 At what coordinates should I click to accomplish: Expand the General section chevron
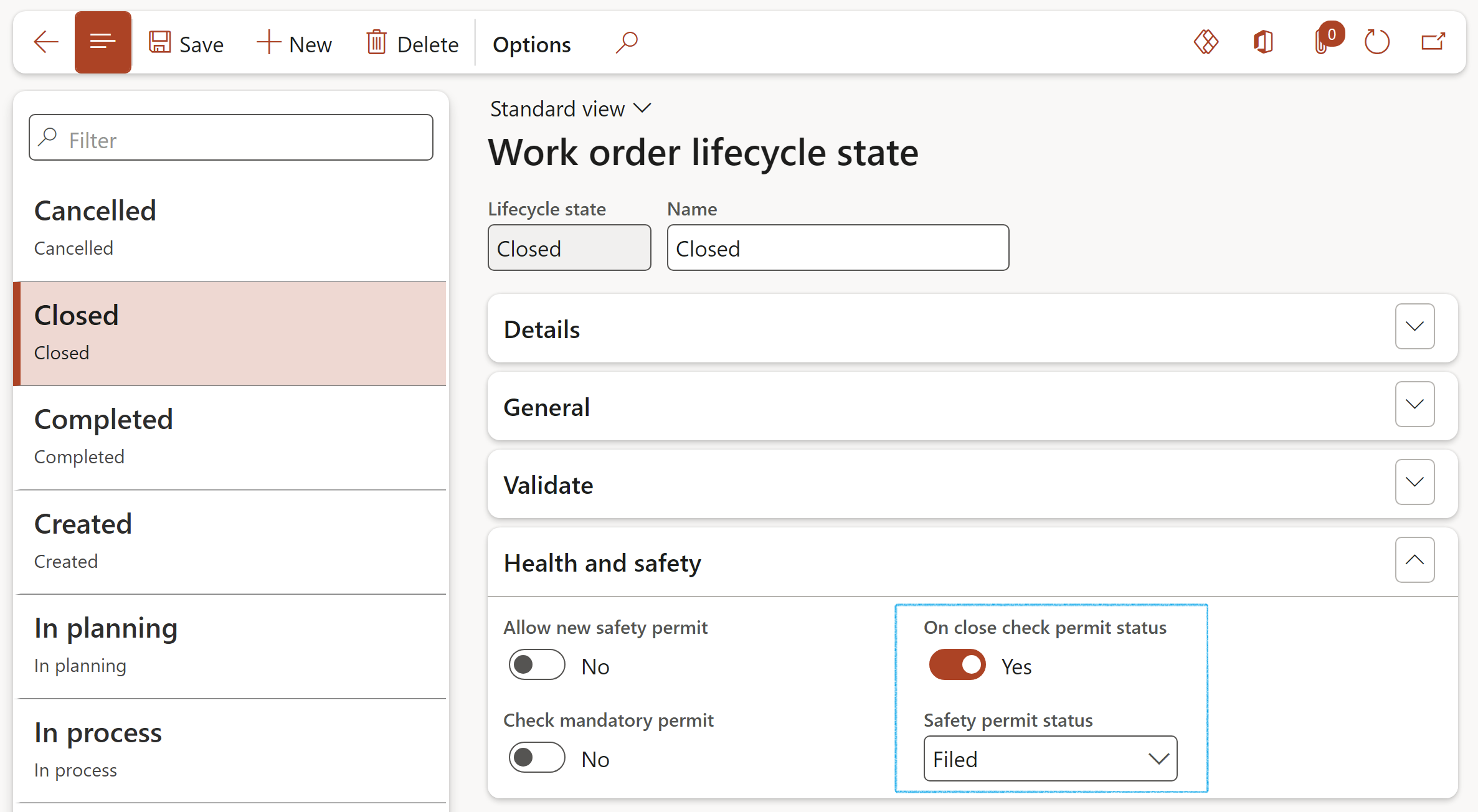click(1414, 404)
